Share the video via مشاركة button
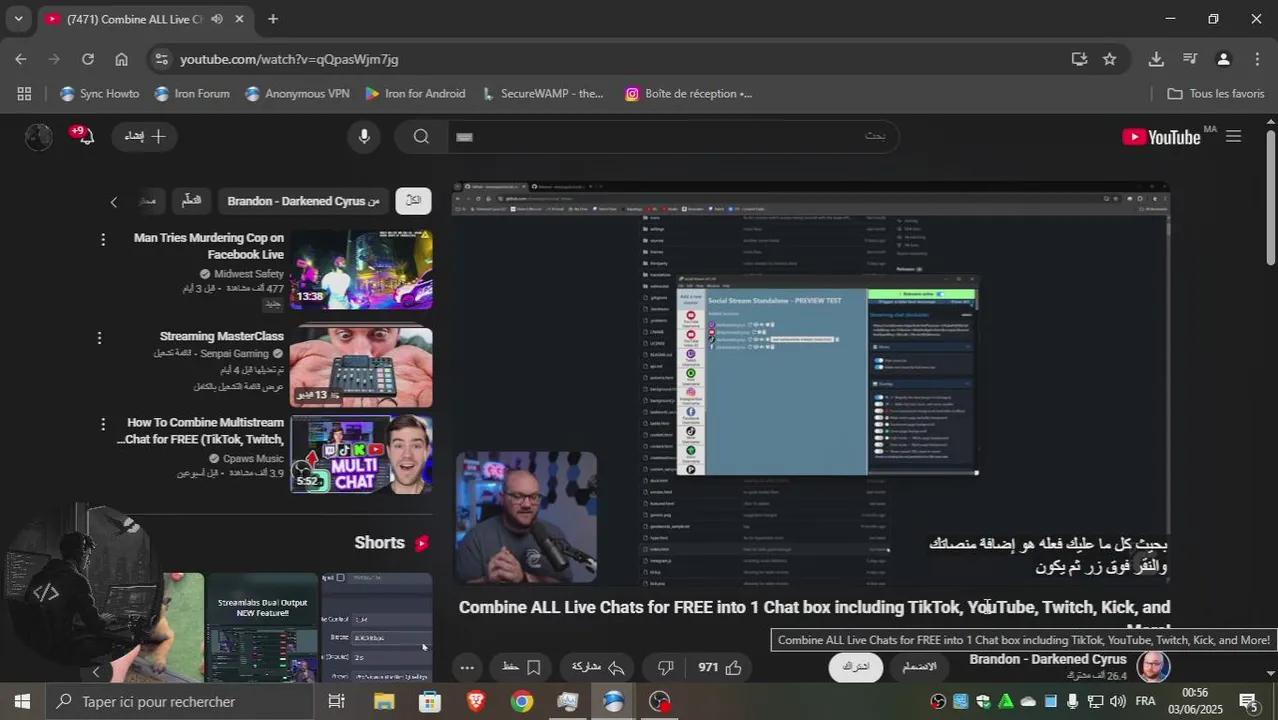 point(599,667)
